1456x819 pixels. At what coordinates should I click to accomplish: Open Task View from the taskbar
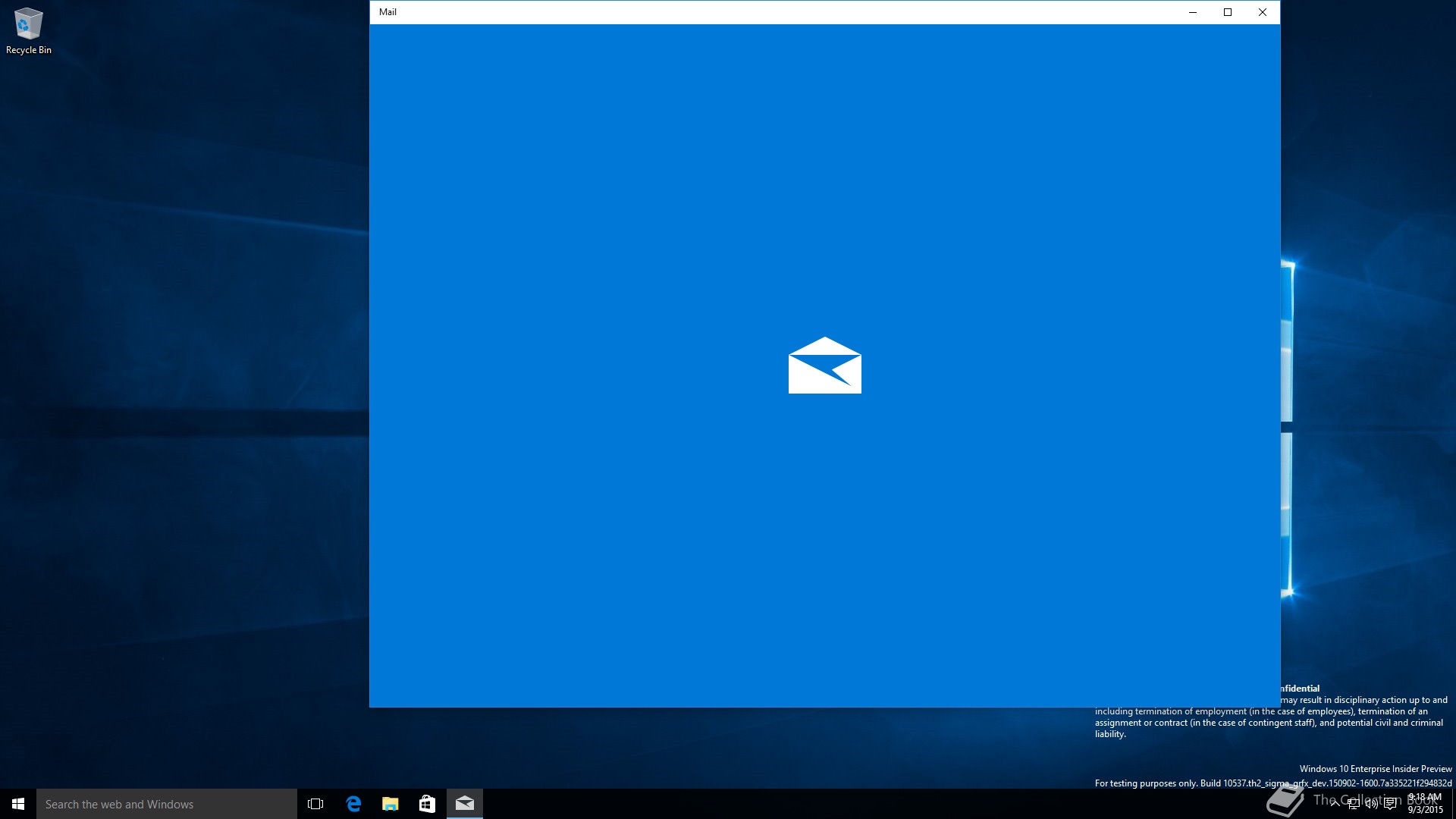coord(315,804)
